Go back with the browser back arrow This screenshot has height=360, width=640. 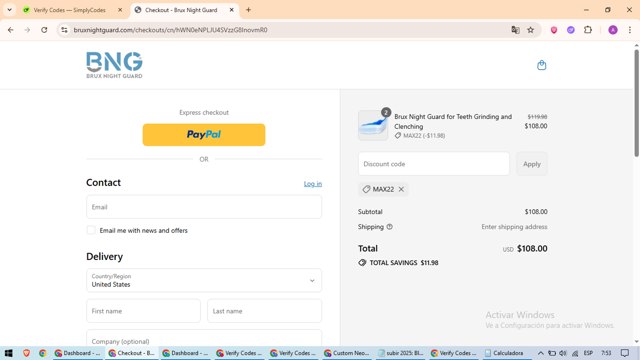[11, 30]
